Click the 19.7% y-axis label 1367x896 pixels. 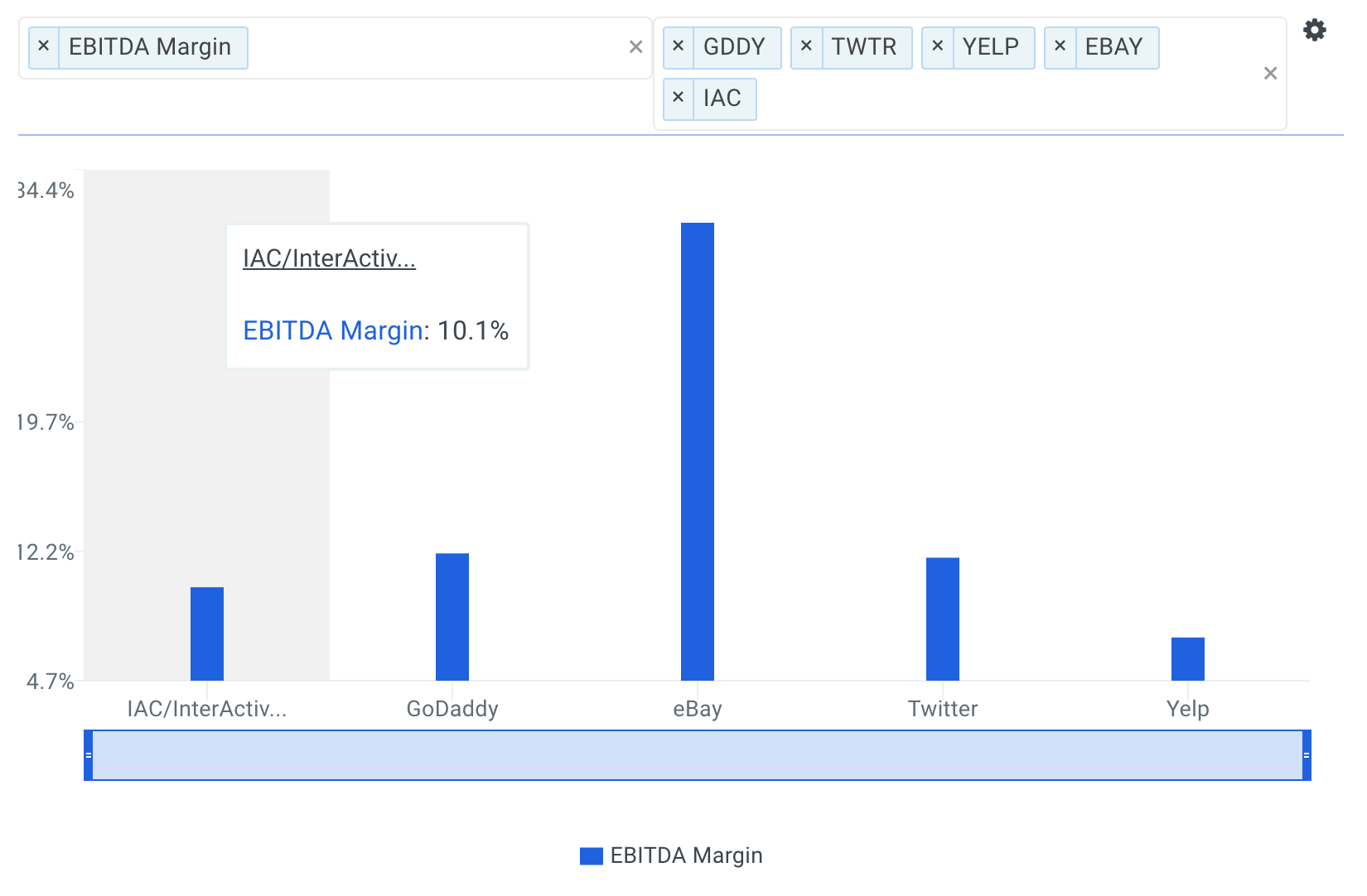pos(46,422)
